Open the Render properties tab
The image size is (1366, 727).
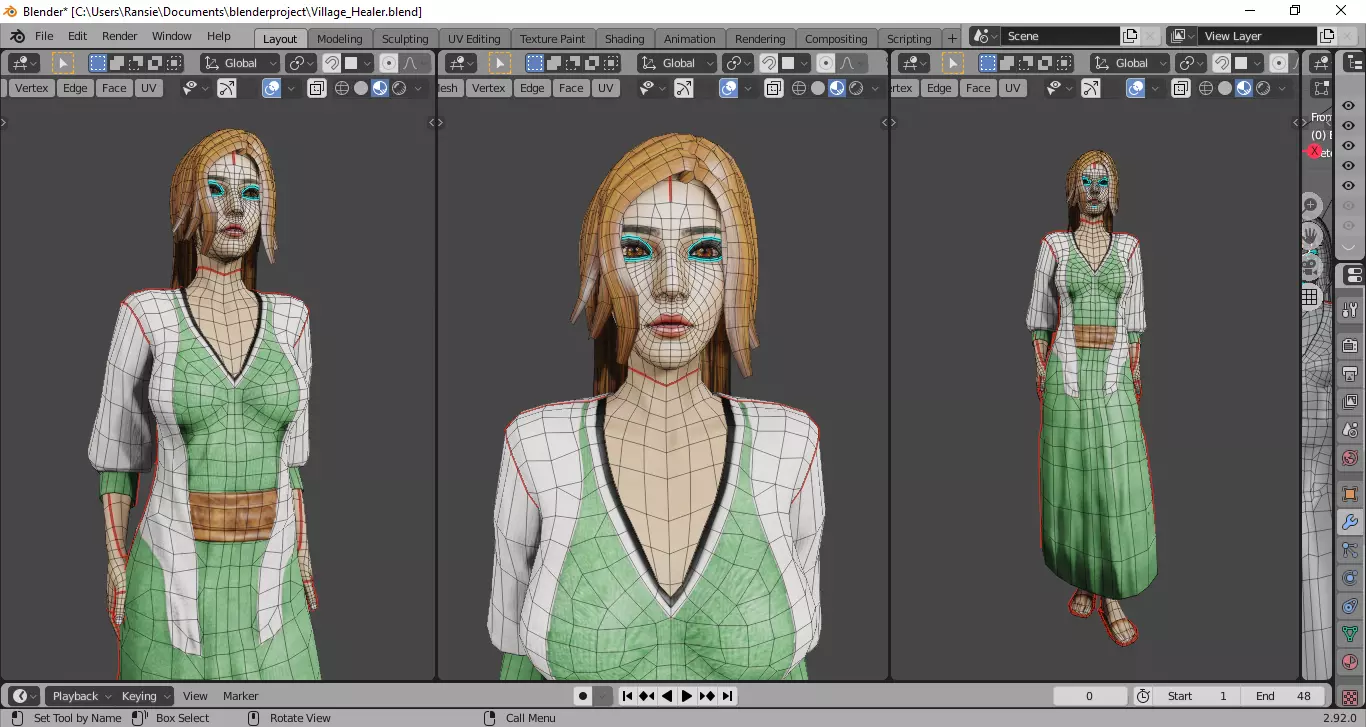pyautogui.click(x=1350, y=346)
